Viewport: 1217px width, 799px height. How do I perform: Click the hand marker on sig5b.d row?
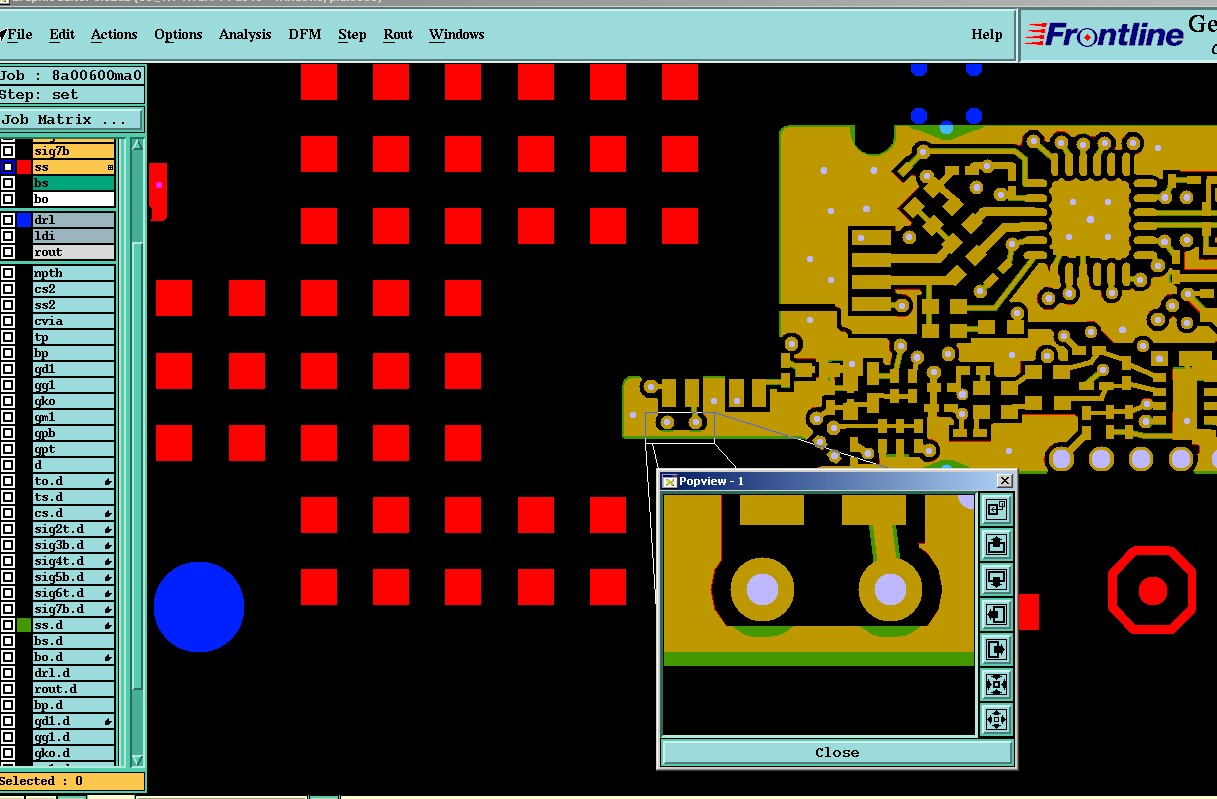pos(107,577)
